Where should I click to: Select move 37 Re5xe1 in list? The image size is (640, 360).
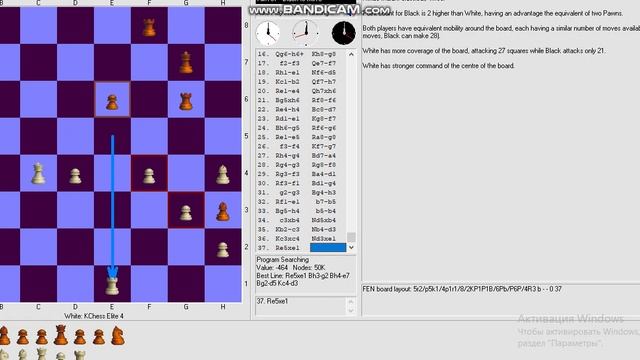tap(287, 248)
